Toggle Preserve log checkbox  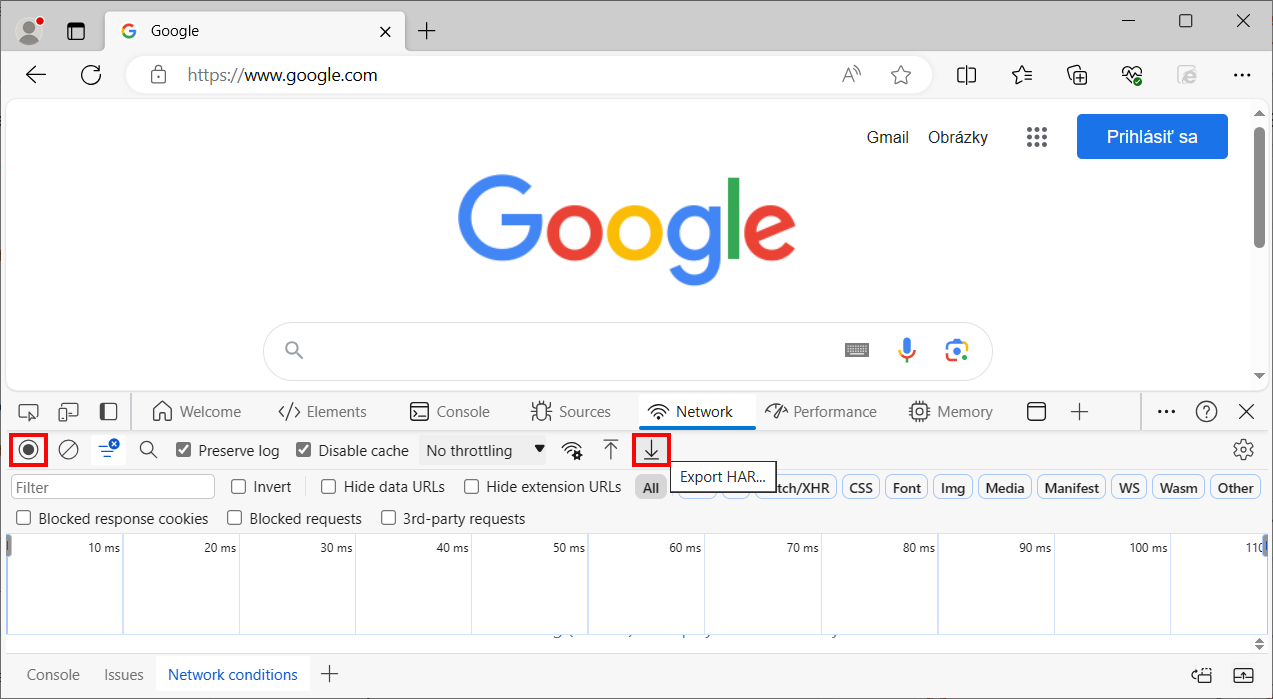click(x=183, y=450)
